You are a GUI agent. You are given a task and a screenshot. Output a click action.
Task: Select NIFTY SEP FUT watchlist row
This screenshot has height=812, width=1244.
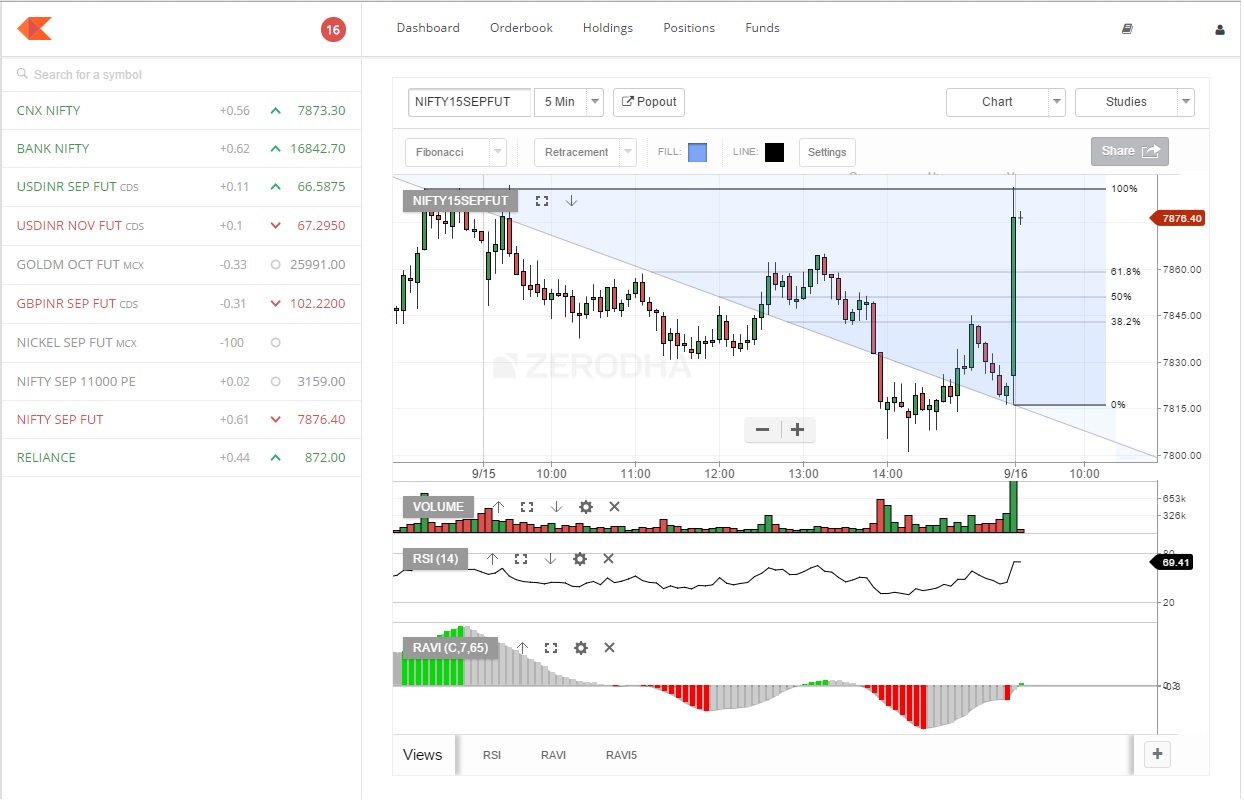(x=181, y=419)
